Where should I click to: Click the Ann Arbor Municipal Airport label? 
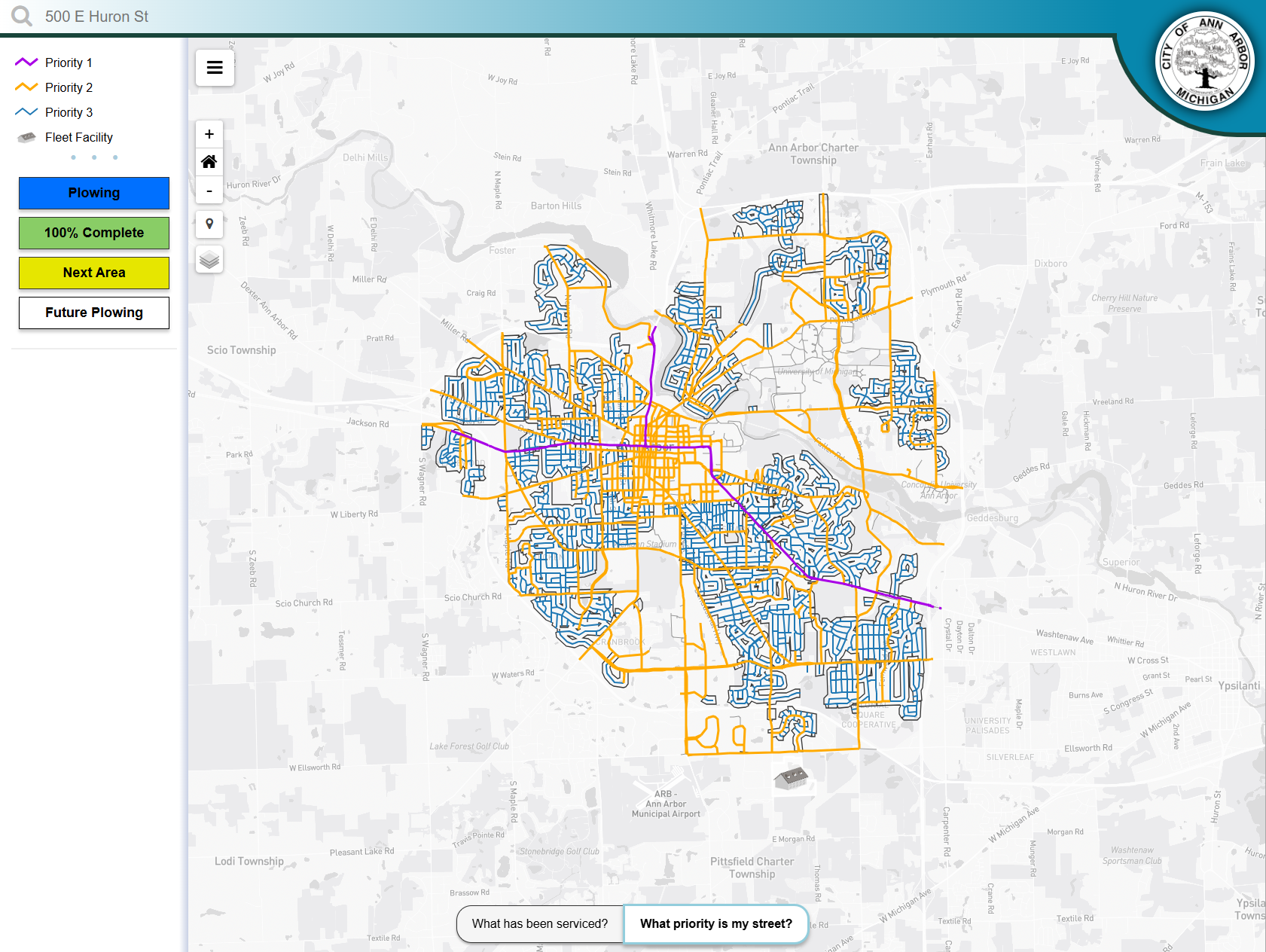click(x=666, y=804)
